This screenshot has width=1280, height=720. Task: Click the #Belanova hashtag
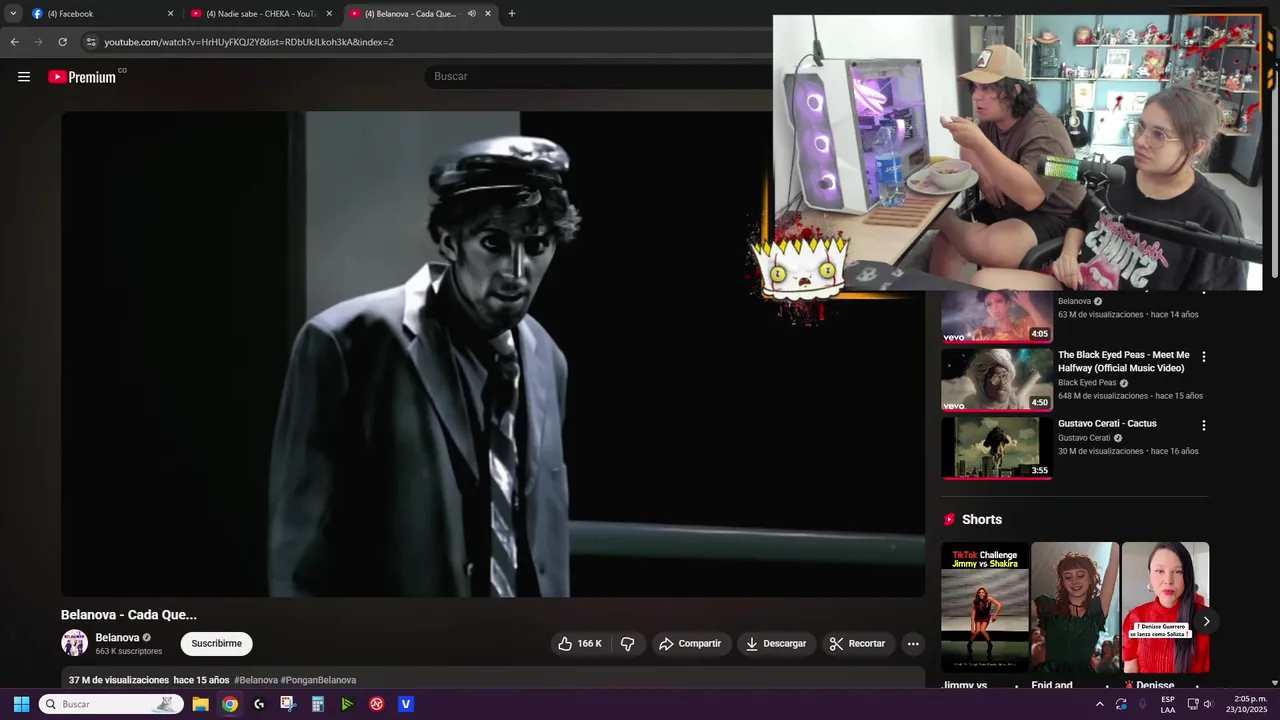[x=256, y=680]
